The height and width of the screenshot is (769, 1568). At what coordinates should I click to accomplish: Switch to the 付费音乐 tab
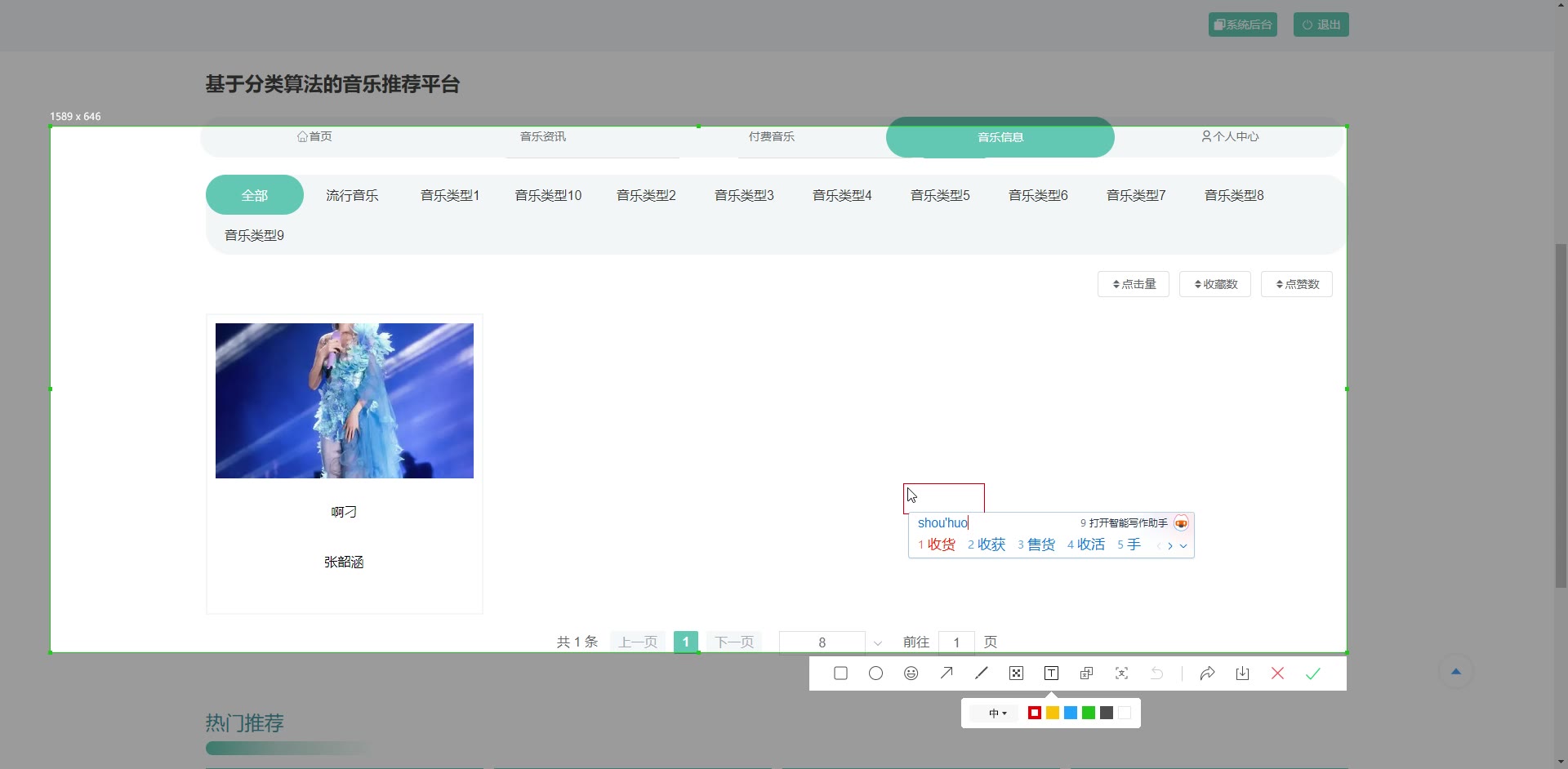click(771, 136)
